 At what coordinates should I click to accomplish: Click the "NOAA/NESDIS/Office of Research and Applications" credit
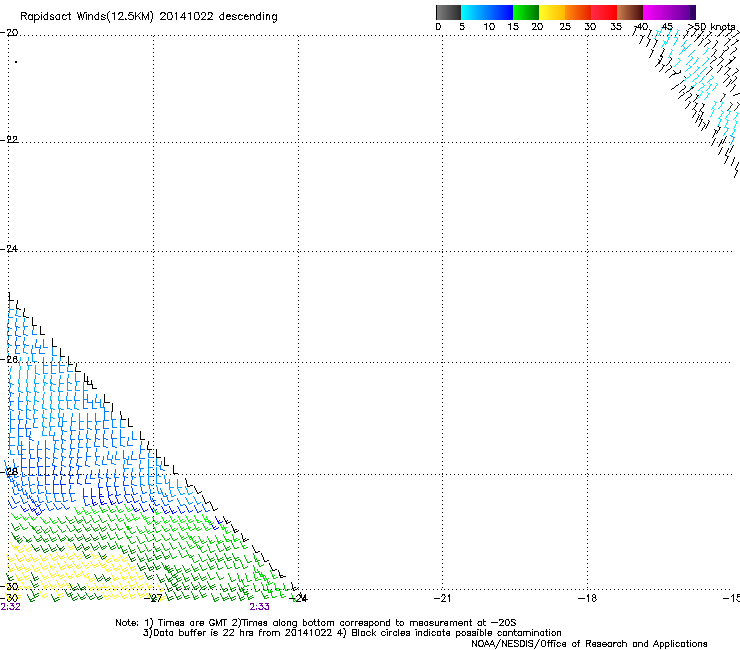coord(589,644)
